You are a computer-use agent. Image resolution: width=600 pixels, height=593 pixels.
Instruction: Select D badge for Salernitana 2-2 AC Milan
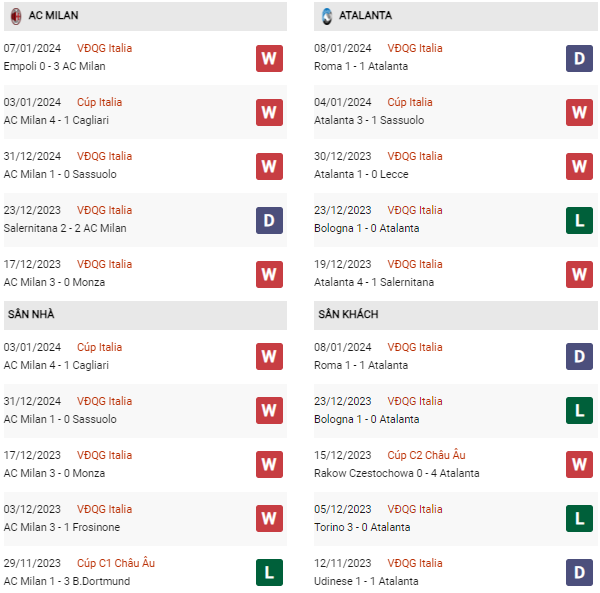[269, 220]
